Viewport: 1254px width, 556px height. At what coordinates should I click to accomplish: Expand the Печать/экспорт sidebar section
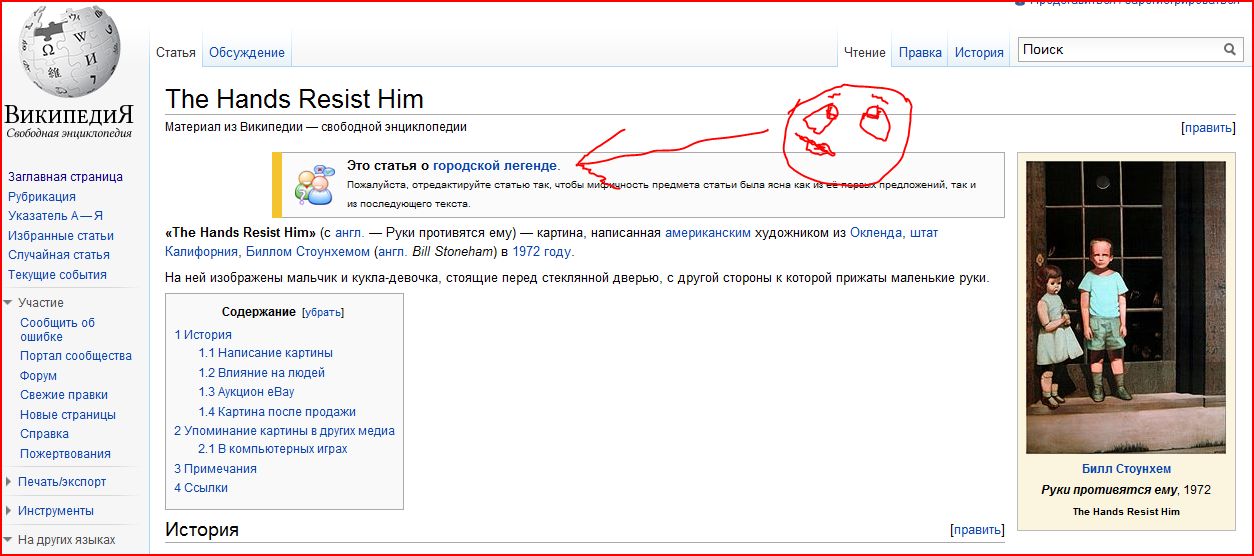coord(9,482)
